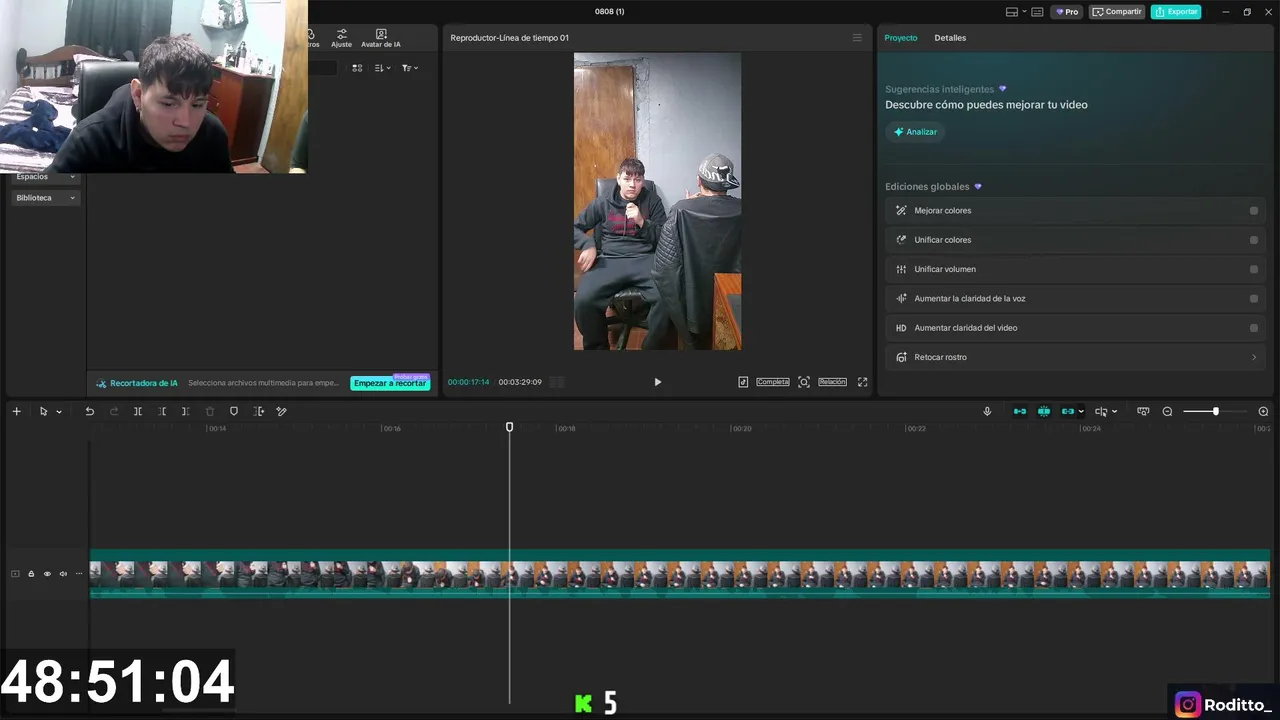The width and height of the screenshot is (1280, 720).
Task: Click the panel list icon in title bar
Action: click(x=1037, y=12)
